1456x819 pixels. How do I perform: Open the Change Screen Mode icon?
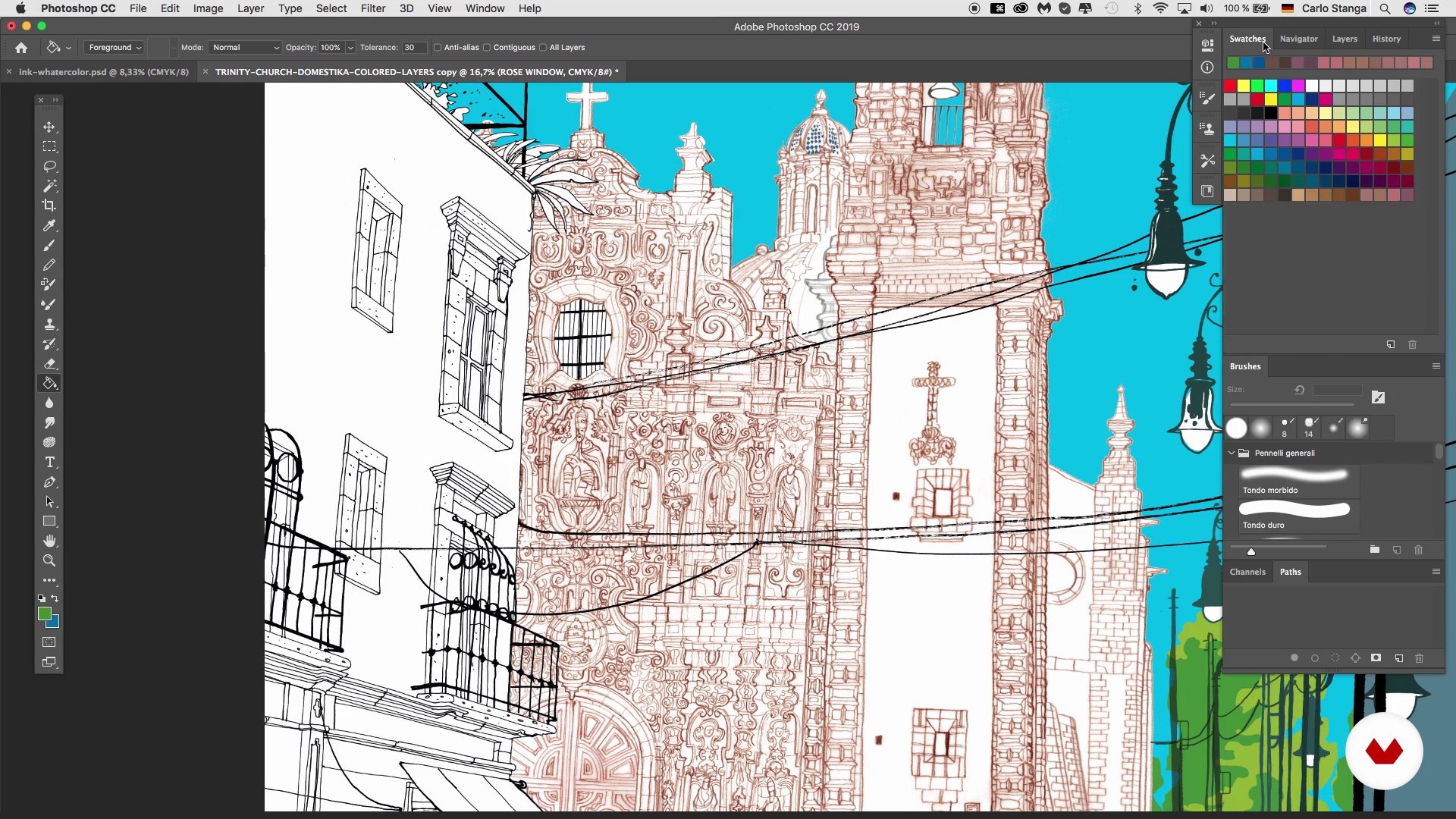click(x=49, y=662)
